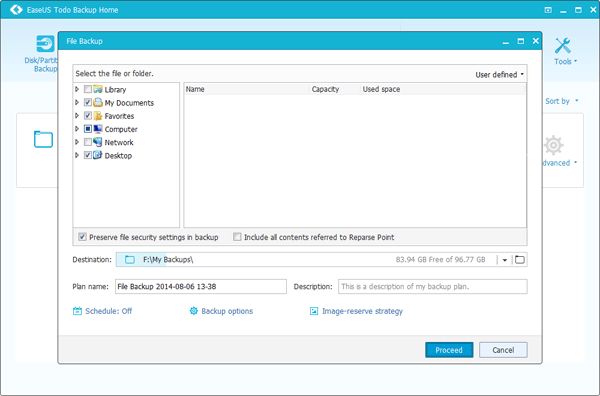The image size is (600, 396).
Task: Open Image-reserve strategy link
Action: pyautogui.click(x=356, y=311)
